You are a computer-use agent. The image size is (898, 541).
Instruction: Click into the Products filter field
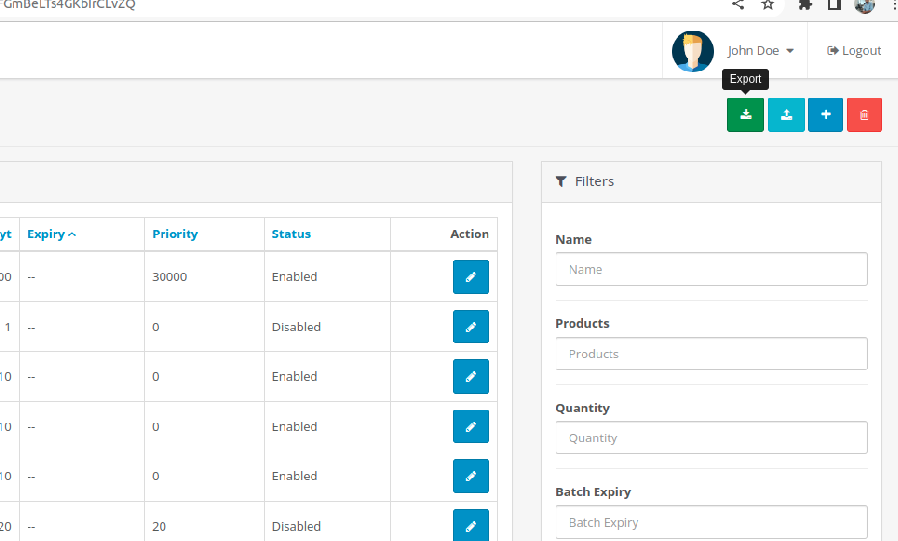[x=711, y=354]
